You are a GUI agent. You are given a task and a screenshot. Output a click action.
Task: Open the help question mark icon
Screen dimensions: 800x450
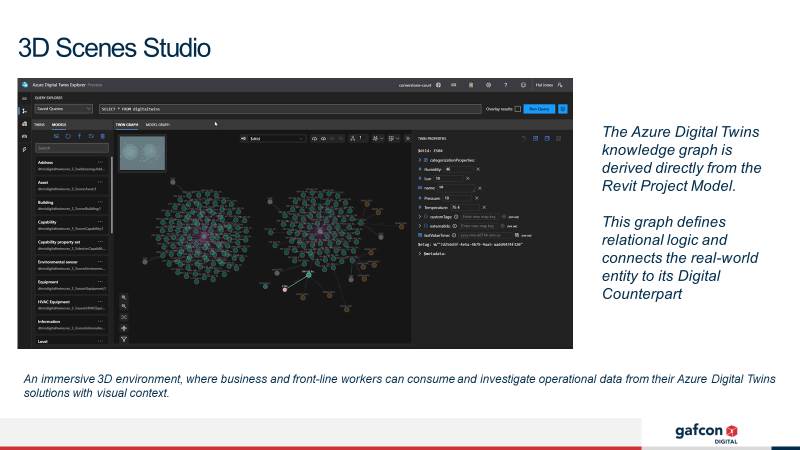click(x=506, y=85)
